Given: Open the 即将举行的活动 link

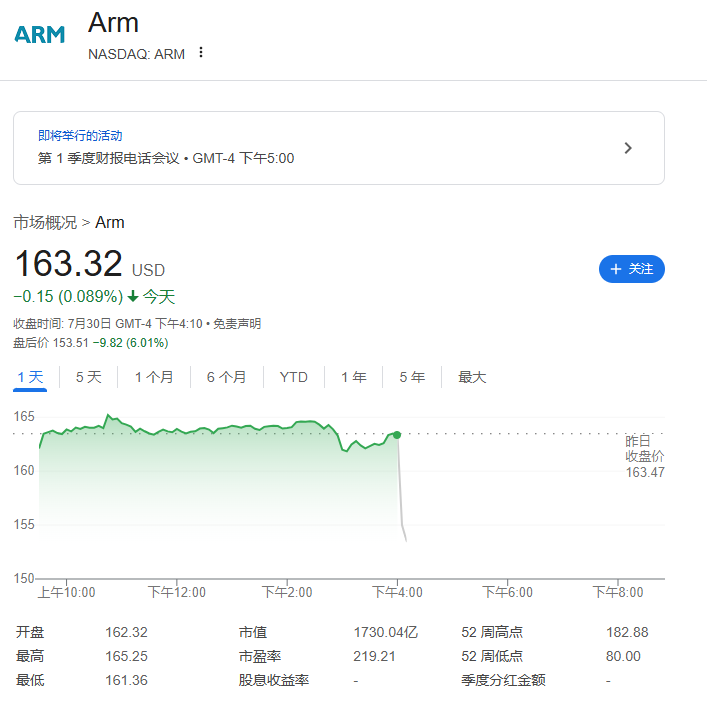Looking at the screenshot, I should click(x=80, y=135).
